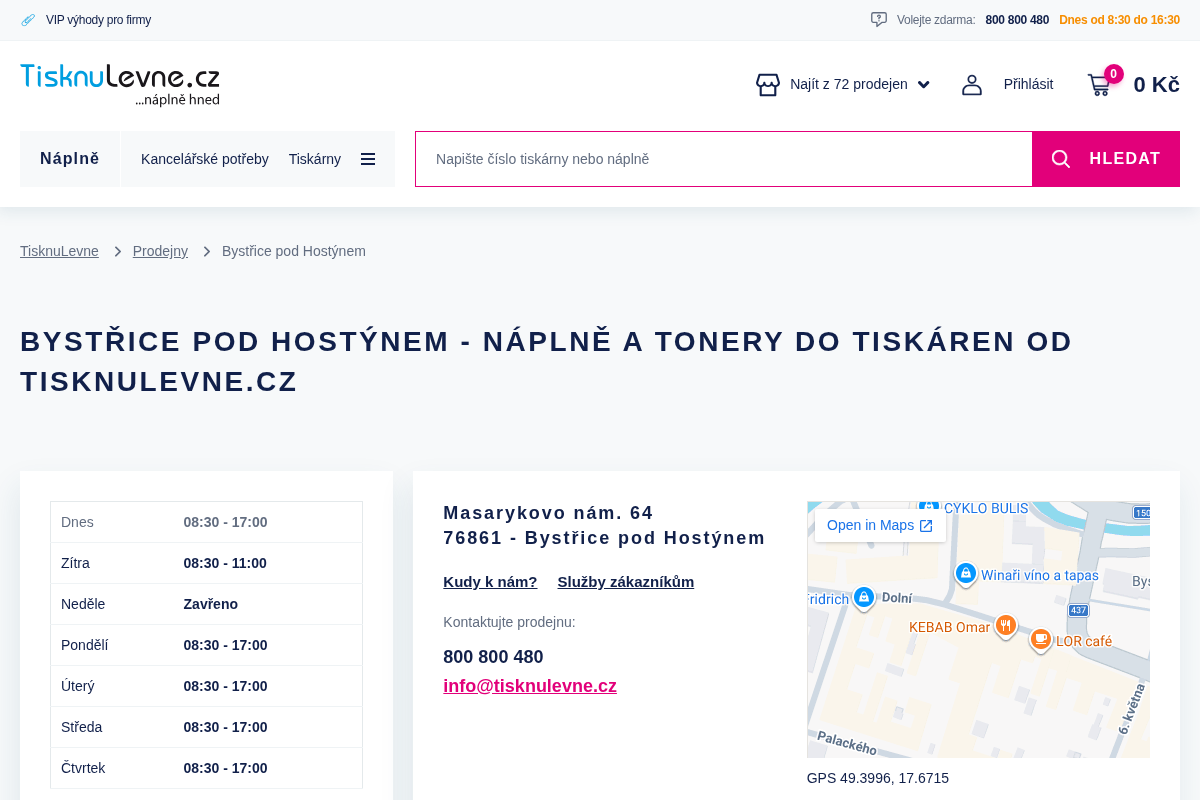The height and width of the screenshot is (800, 1200).
Task: Click the Čtvrtek hours row
Action: coord(206,768)
